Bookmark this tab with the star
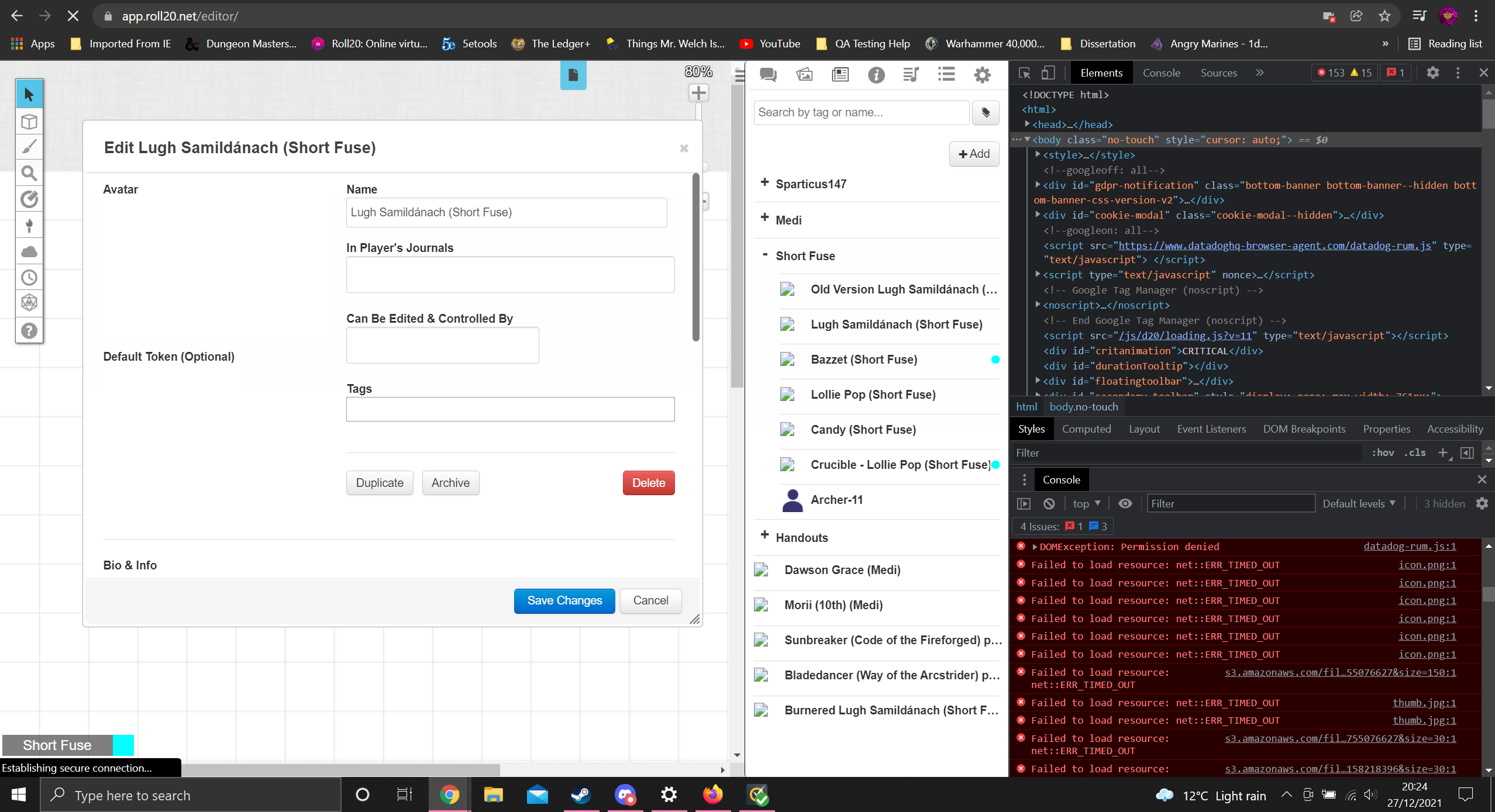 (1384, 16)
